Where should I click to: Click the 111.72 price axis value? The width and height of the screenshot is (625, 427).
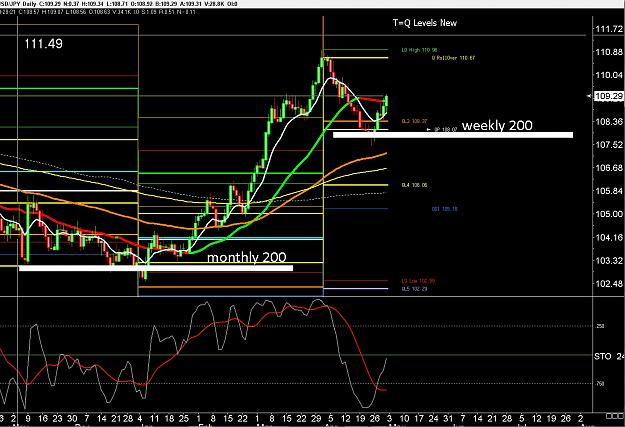coord(609,29)
